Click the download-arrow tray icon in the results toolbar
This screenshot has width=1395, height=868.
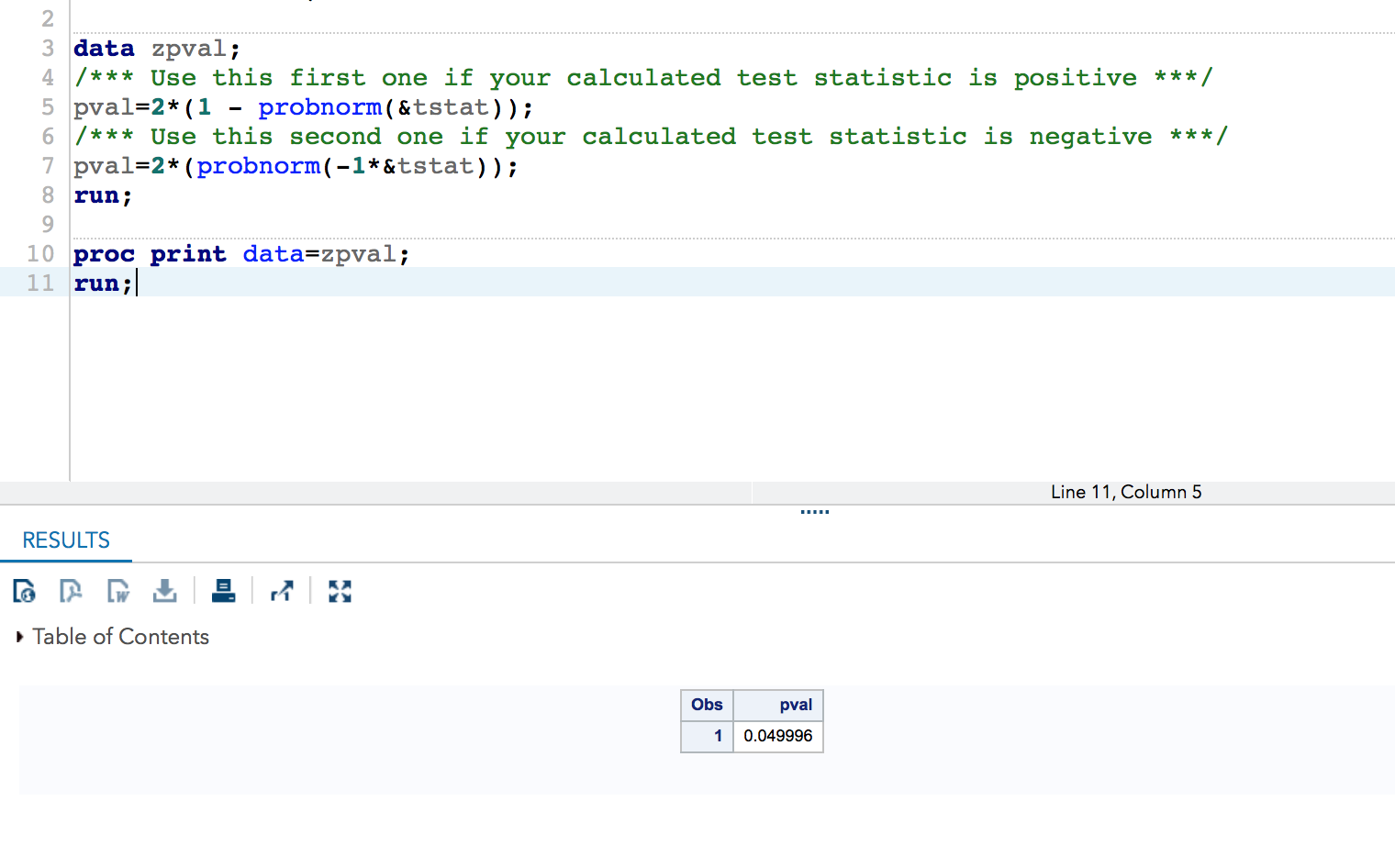[x=165, y=591]
